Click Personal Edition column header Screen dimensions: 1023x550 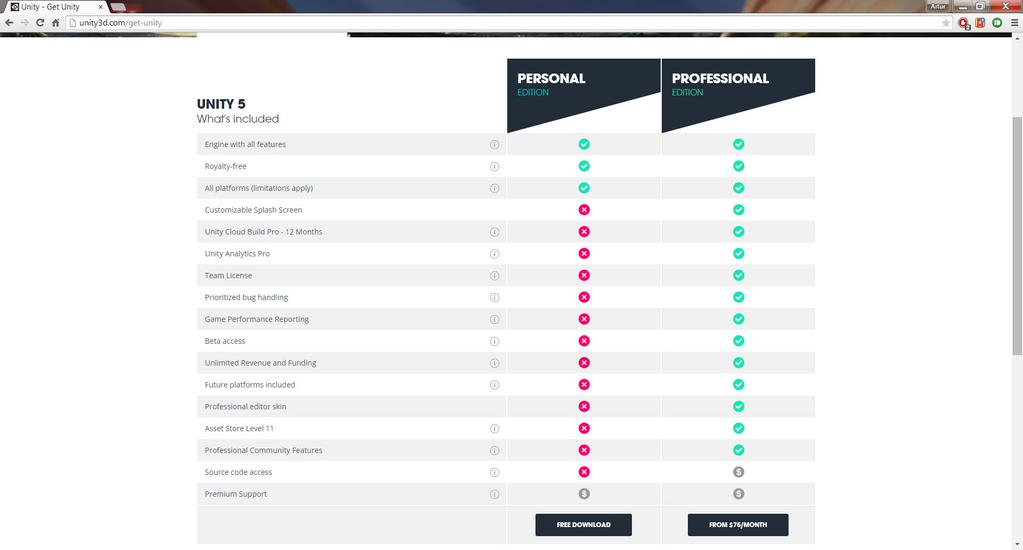[x=584, y=95]
